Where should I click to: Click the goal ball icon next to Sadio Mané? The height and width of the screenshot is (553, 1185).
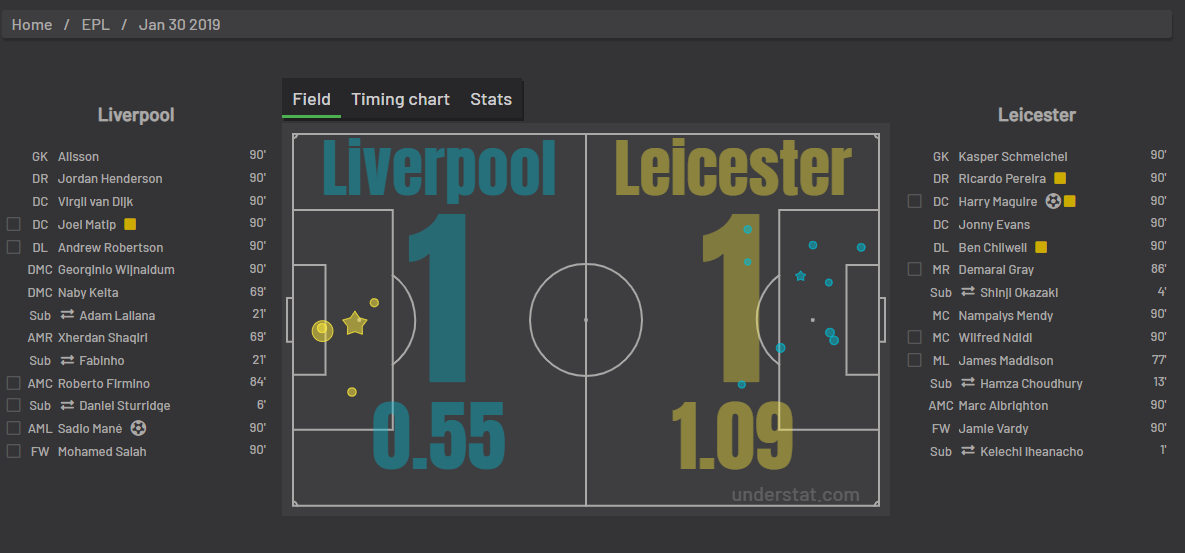tap(138, 428)
